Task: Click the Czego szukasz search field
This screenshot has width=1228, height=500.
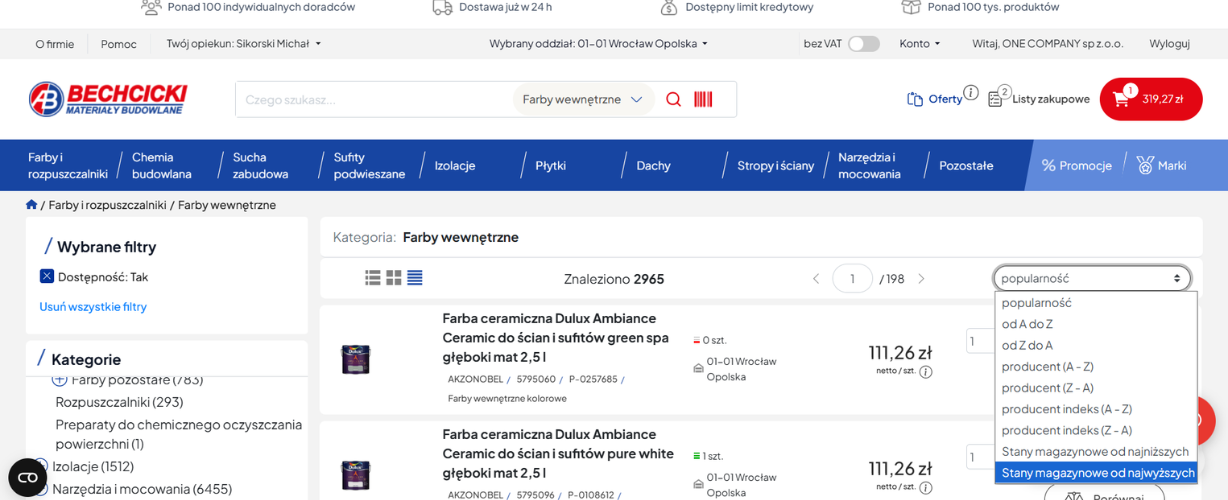Action: tap(375, 99)
